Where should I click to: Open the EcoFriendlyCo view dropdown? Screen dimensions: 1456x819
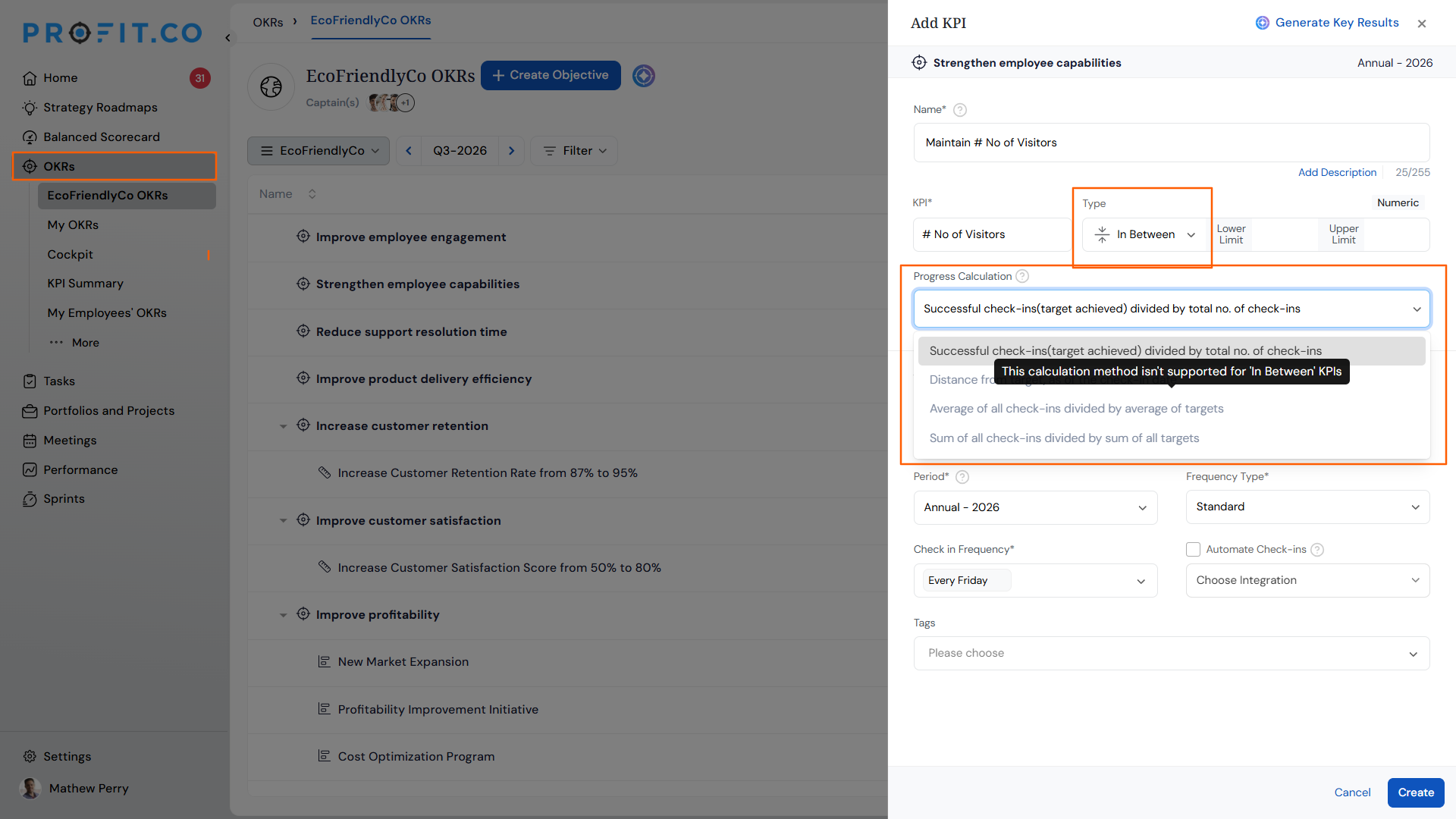tap(318, 151)
